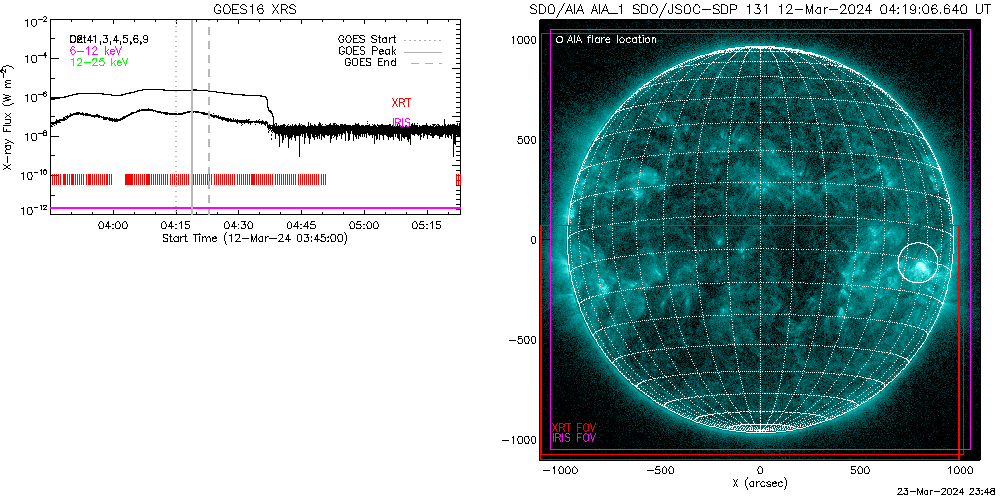Click the magenta 'IRIS' label in plot

pyautogui.click(x=401, y=122)
